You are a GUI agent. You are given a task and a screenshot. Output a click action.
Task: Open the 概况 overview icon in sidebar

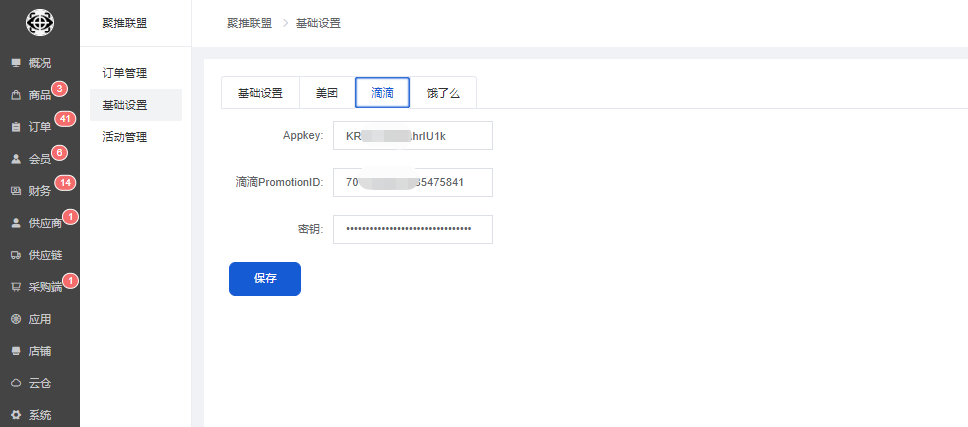click(x=16, y=63)
